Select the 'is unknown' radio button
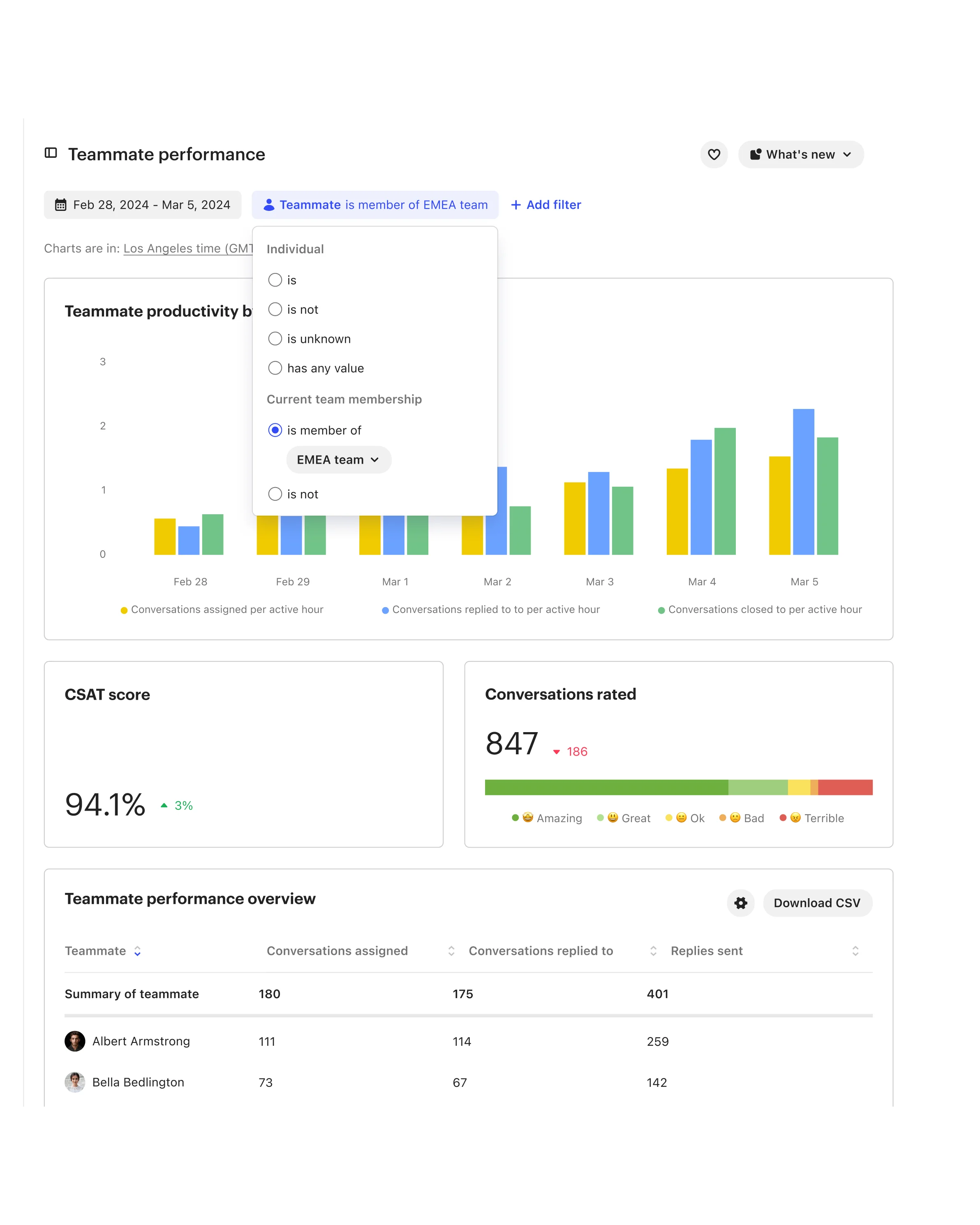This screenshot has width=980, height=1225. pos(275,339)
